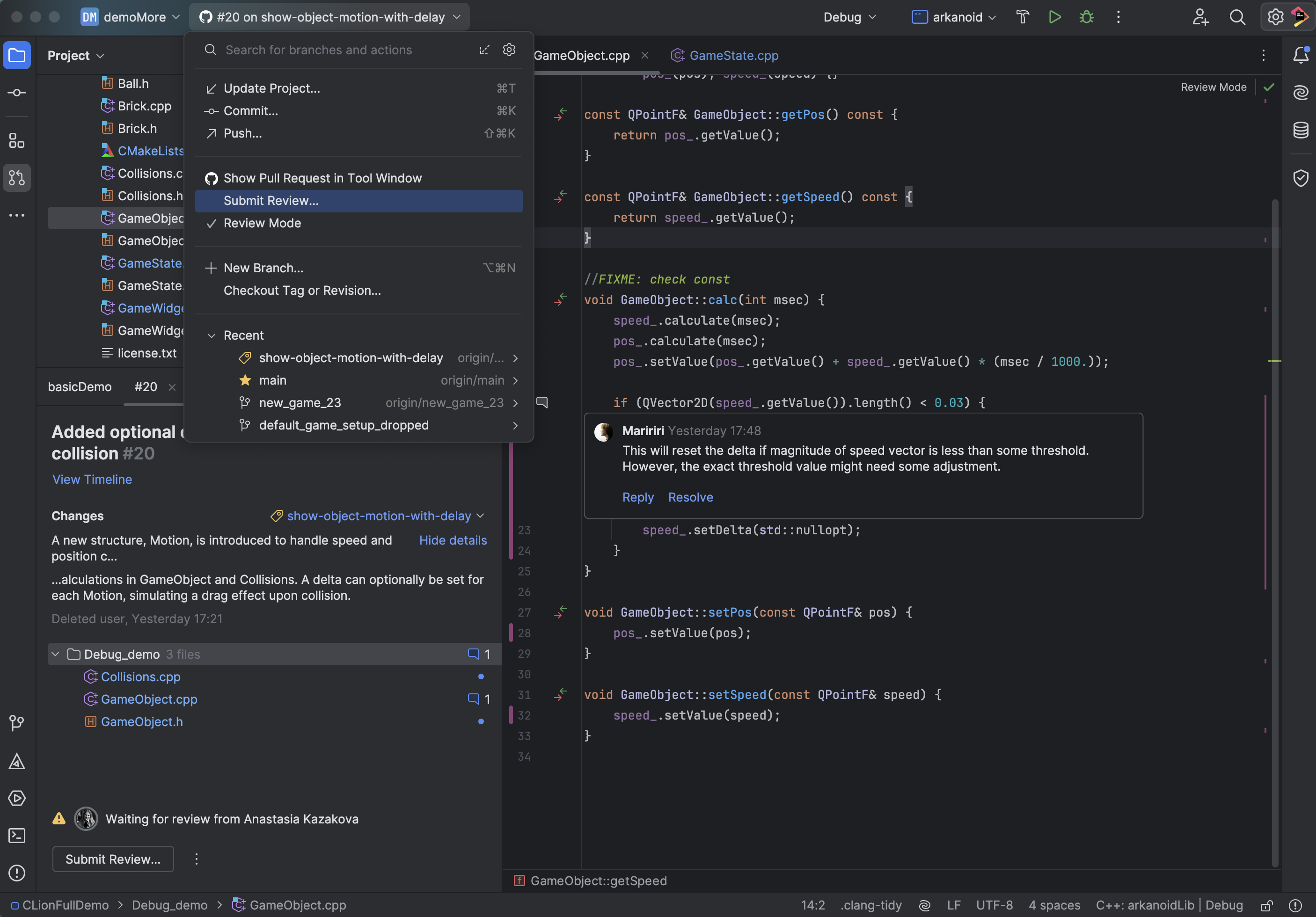
Task: Open Notifications via the bell icon
Action: pyautogui.click(x=1301, y=55)
